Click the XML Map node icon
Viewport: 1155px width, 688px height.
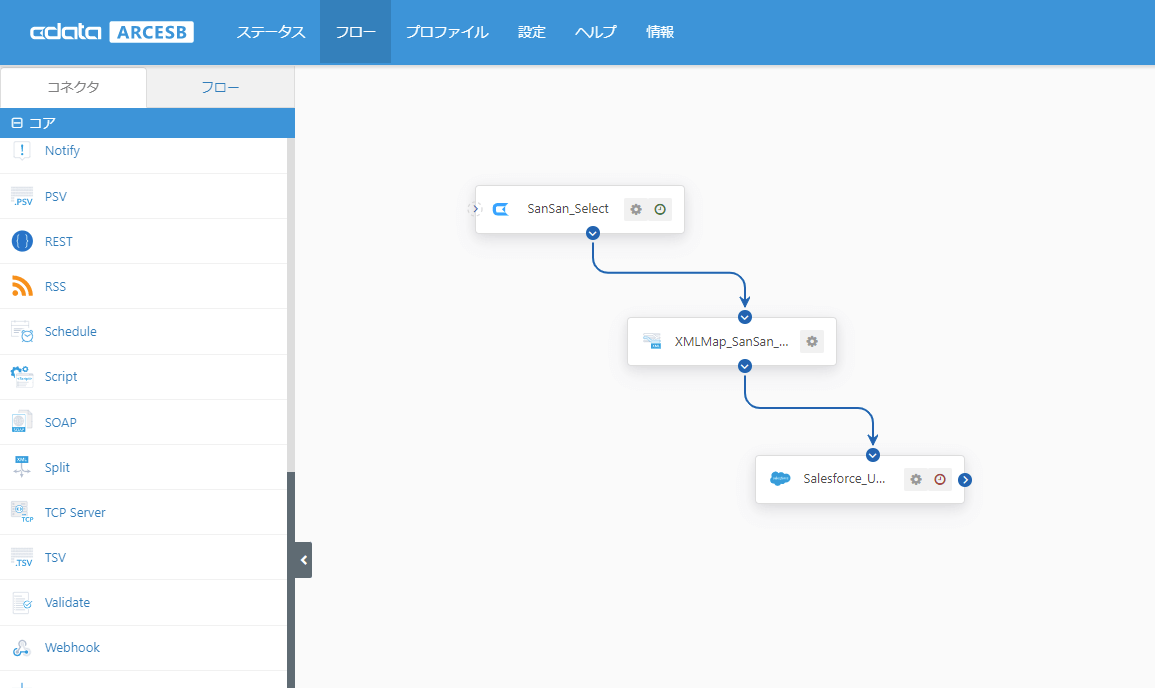pyautogui.click(x=652, y=341)
